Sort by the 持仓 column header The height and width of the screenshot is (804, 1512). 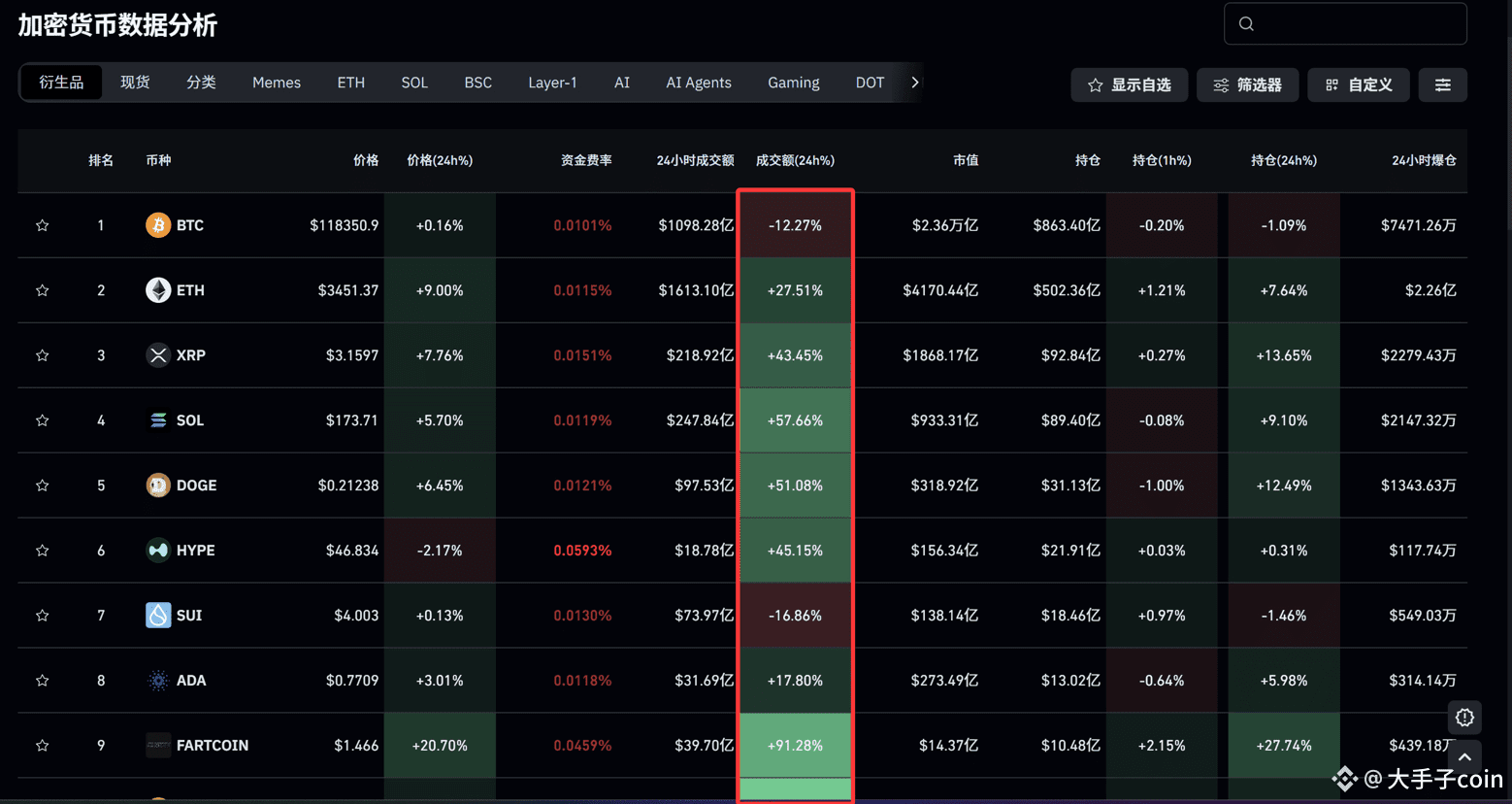coord(1088,160)
